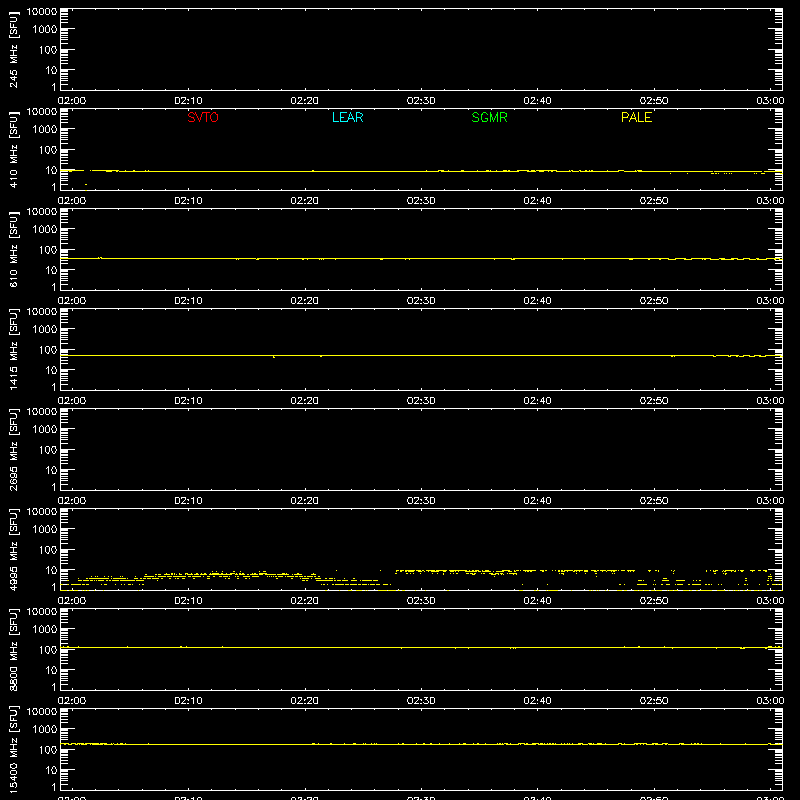Click the 02:30 tick label under 4995 MHz plot
This screenshot has height=800, width=800.
[x=421, y=601]
